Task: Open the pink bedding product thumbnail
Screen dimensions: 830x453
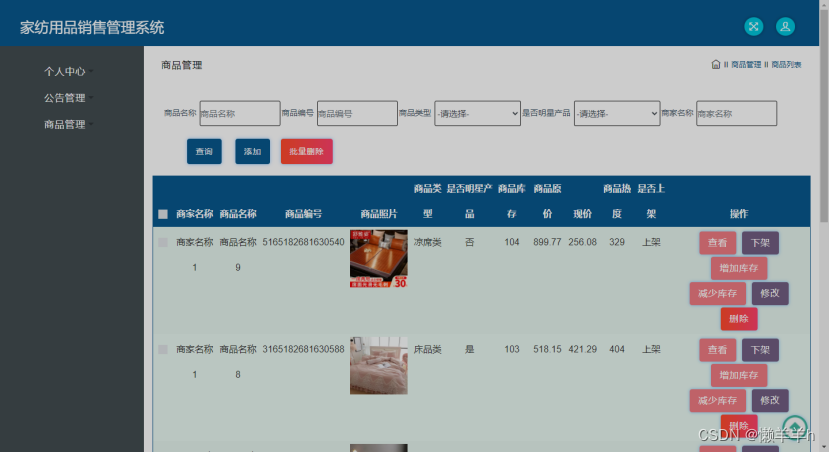Action: pos(378,366)
